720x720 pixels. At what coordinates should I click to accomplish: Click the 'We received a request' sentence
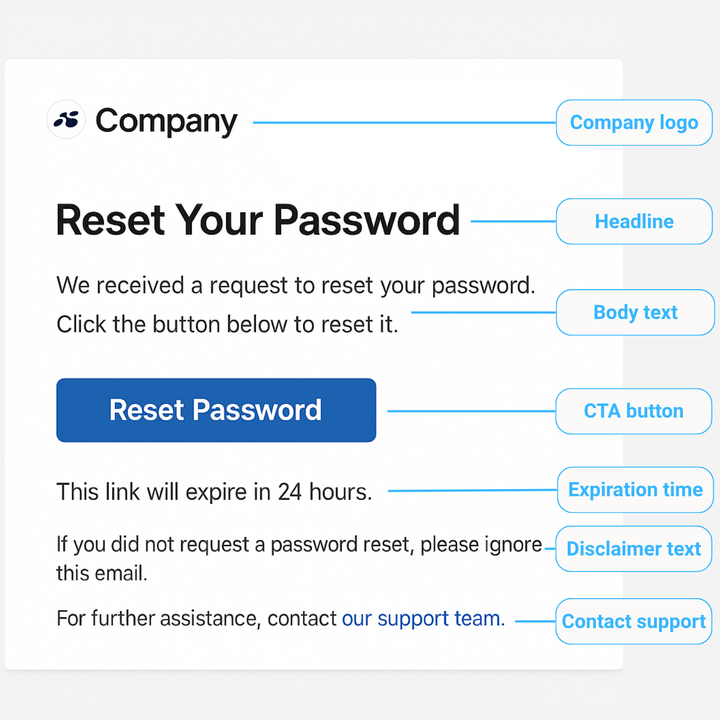click(x=296, y=285)
